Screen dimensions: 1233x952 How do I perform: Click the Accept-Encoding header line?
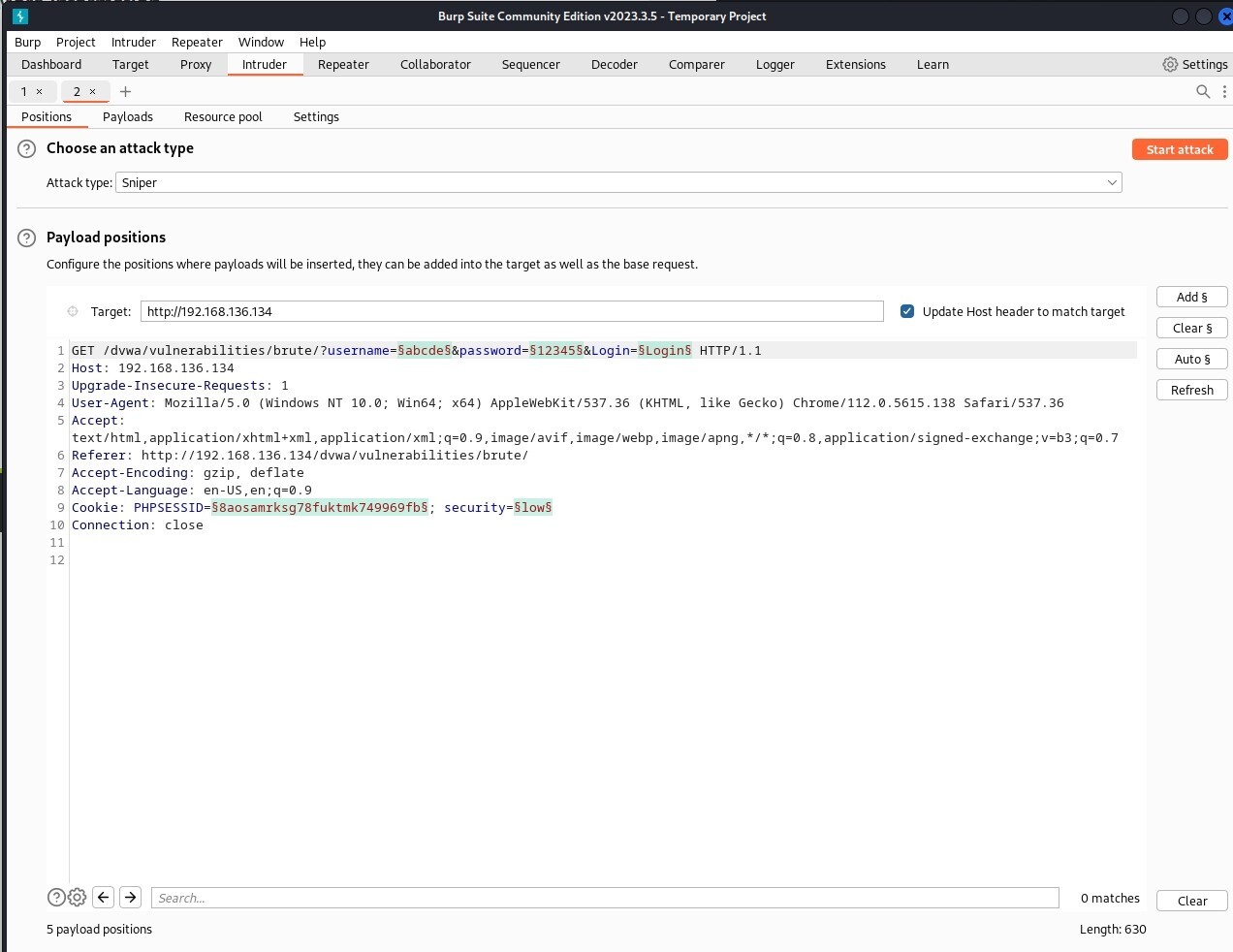coord(188,473)
